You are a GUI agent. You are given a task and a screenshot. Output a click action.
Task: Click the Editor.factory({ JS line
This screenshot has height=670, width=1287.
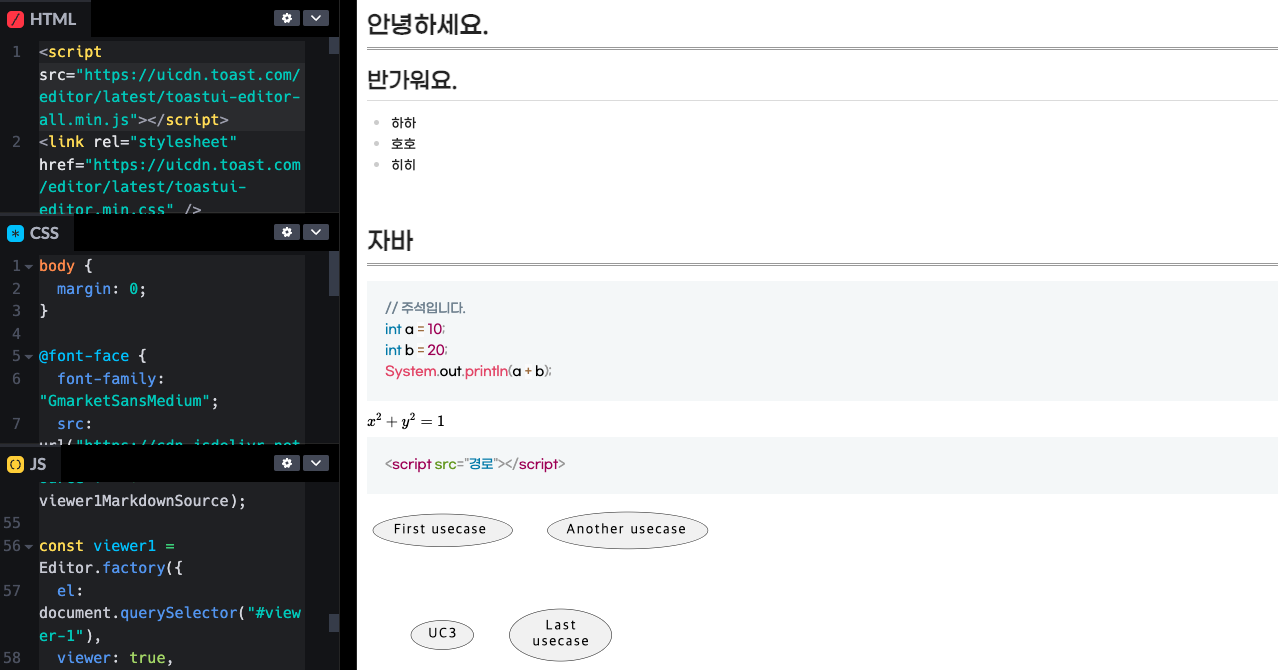(111, 568)
